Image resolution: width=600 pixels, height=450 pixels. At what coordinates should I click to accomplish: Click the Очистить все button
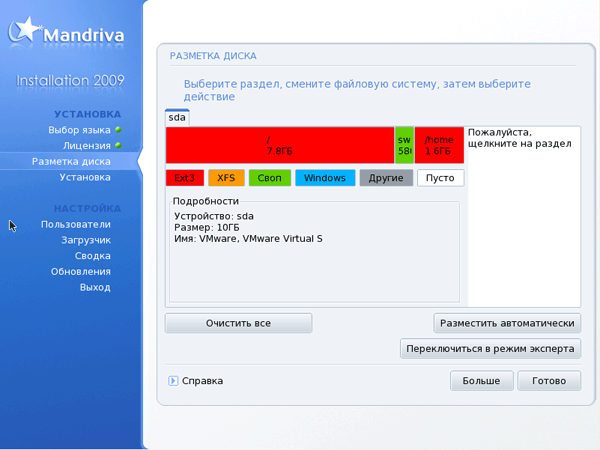click(238, 323)
